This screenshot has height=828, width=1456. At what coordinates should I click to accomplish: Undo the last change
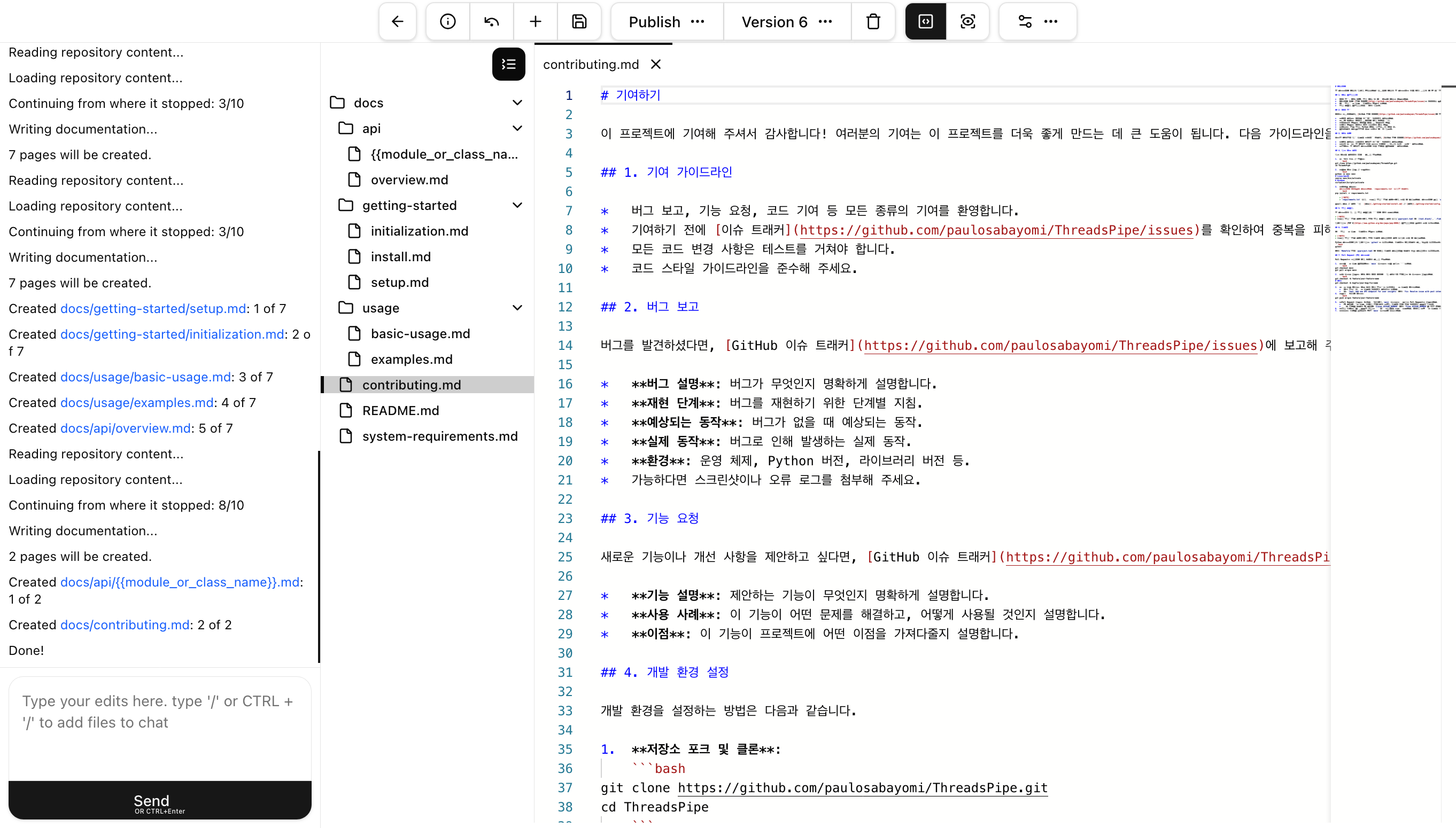pyautogui.click(x=491, y=21)
